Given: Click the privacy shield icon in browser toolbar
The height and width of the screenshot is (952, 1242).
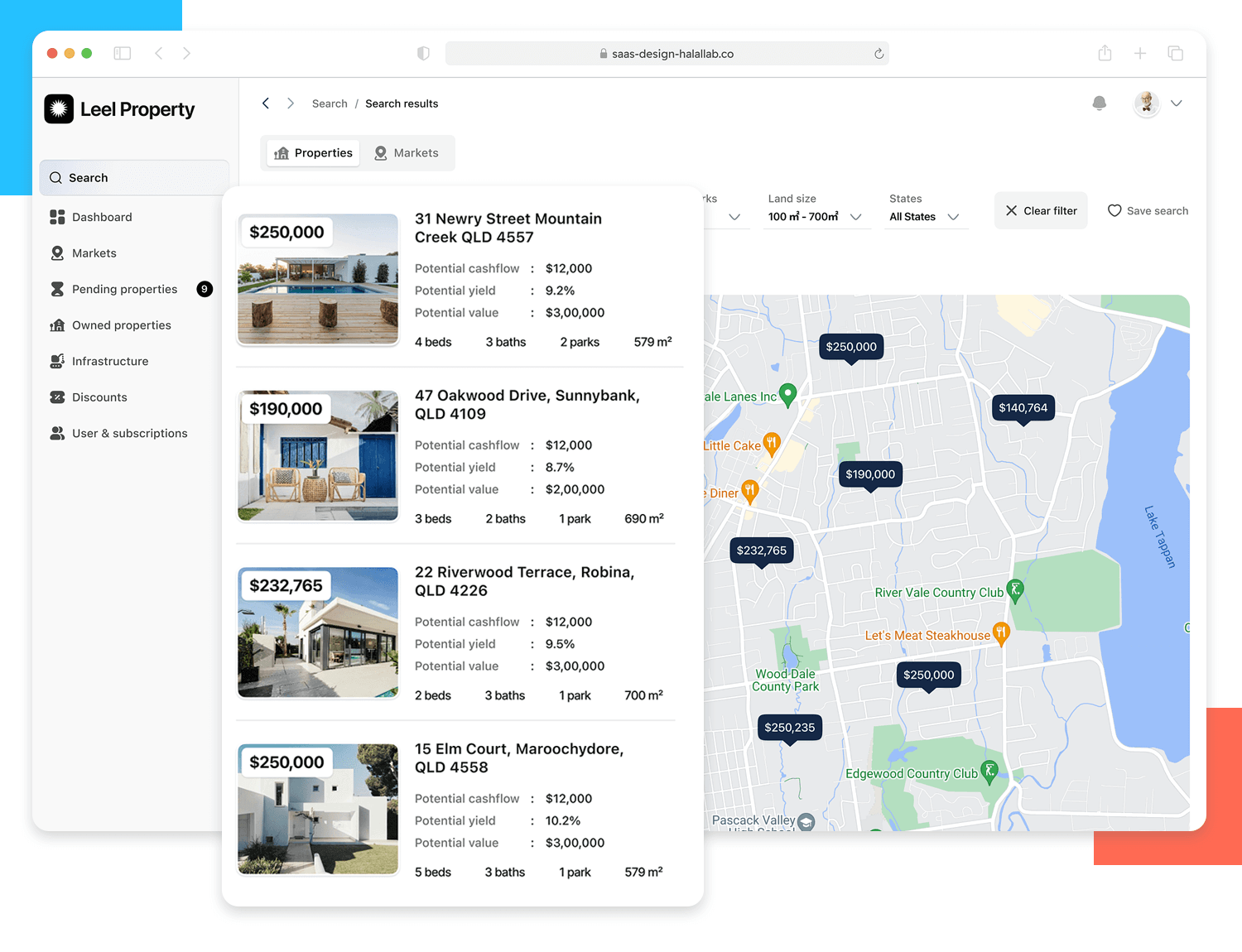Looking at the screenshot, I should [423, 53].
